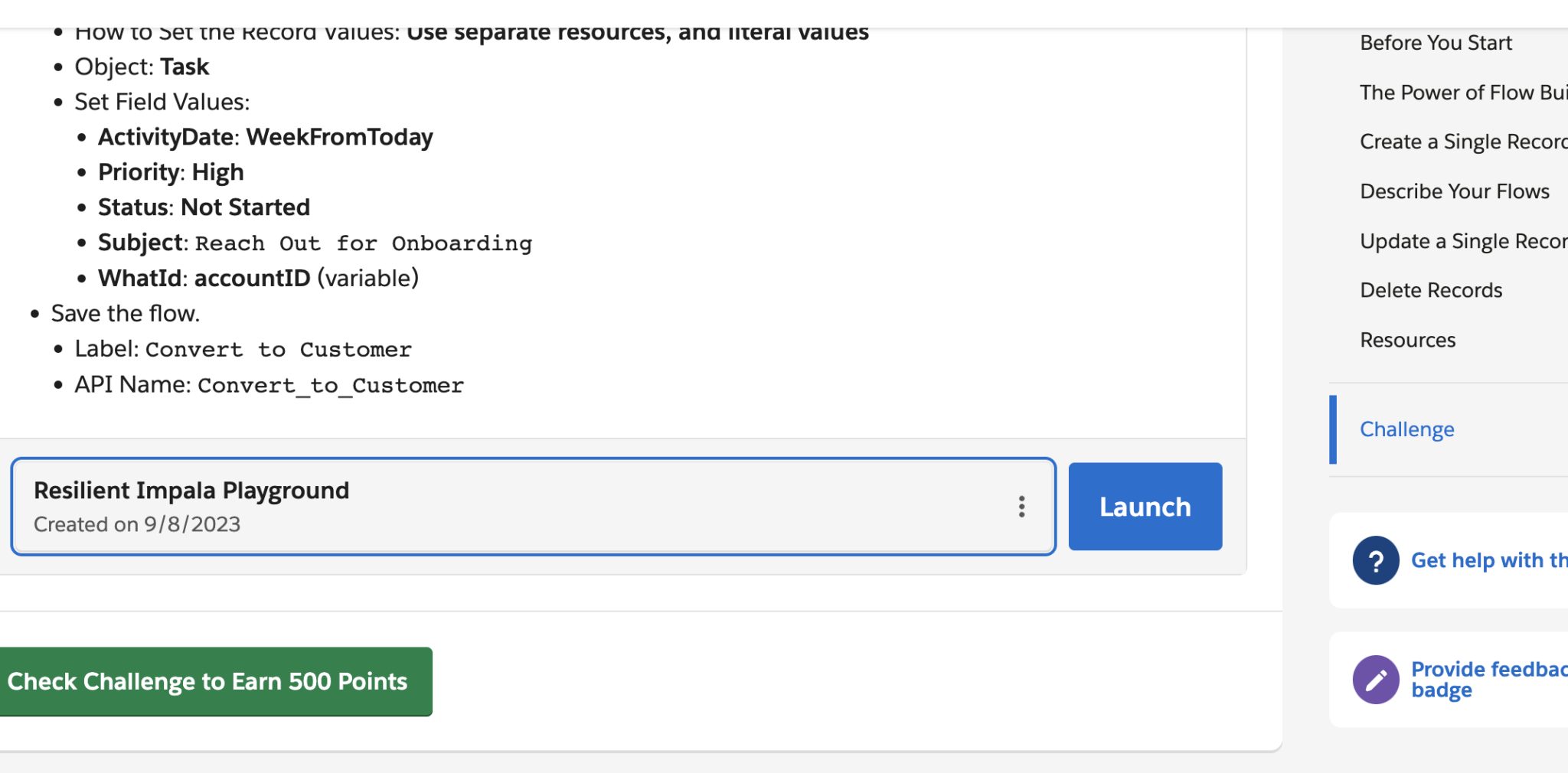Jump to Update a Single Record
The height and width of the screenshot is (773, 1568).
click(1462, 241)
